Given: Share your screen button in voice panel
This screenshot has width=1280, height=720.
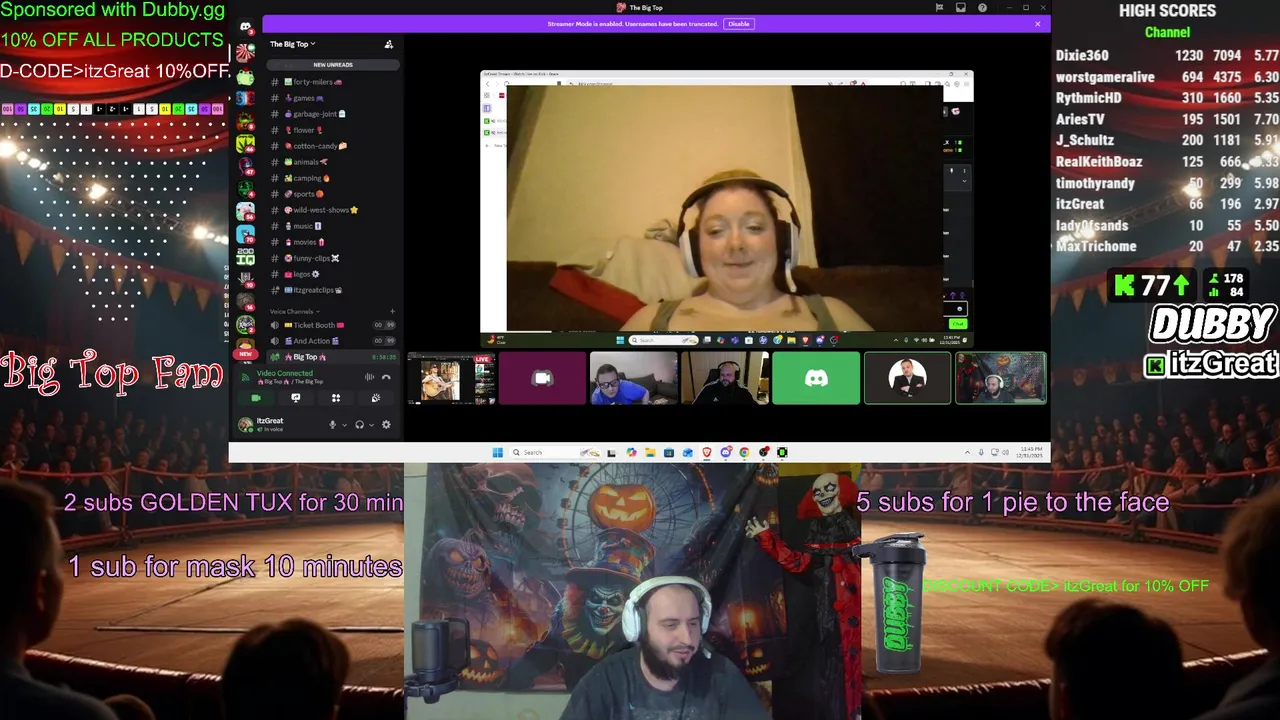Looking at the screenshot, I should 295,398.
